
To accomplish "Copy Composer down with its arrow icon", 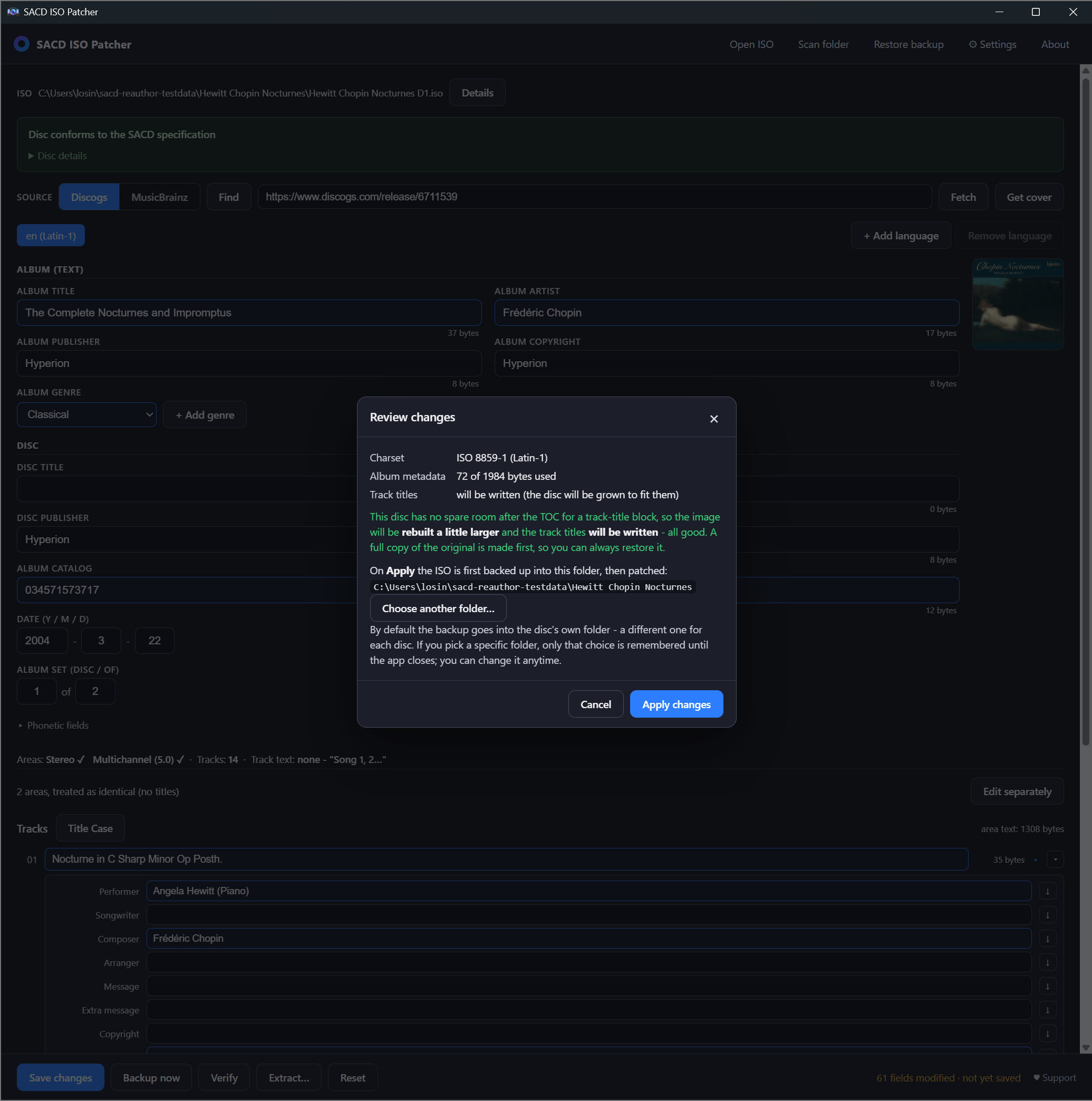I will click(1048, 939).
